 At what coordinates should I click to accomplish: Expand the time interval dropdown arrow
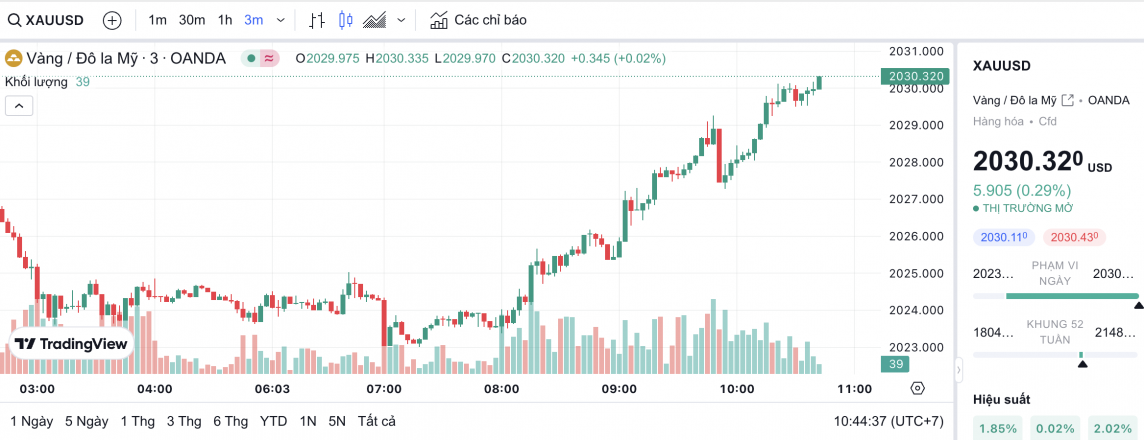click(280, 20)
